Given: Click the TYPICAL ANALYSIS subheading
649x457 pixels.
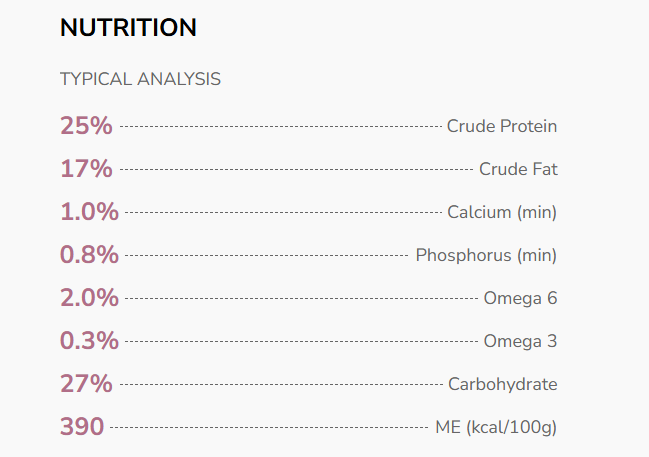Looking at the screenshot, I should [x=140, y=79].
